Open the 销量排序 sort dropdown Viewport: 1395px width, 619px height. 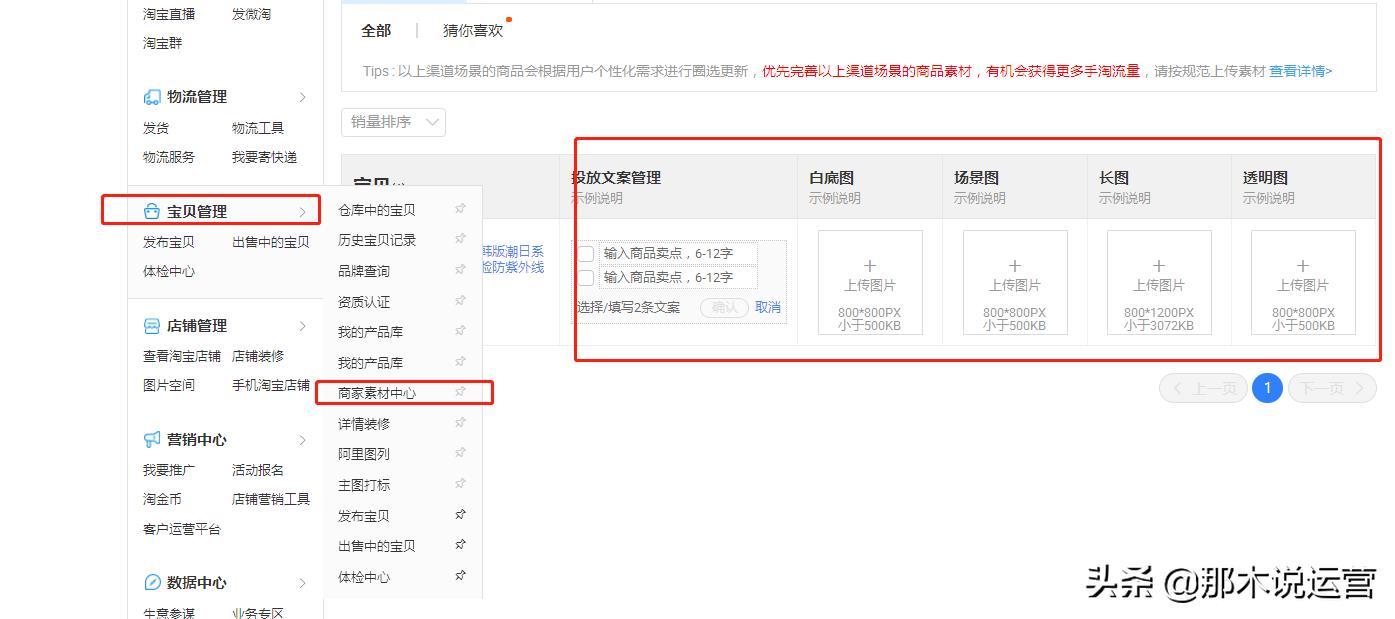(x=393, y=122)
